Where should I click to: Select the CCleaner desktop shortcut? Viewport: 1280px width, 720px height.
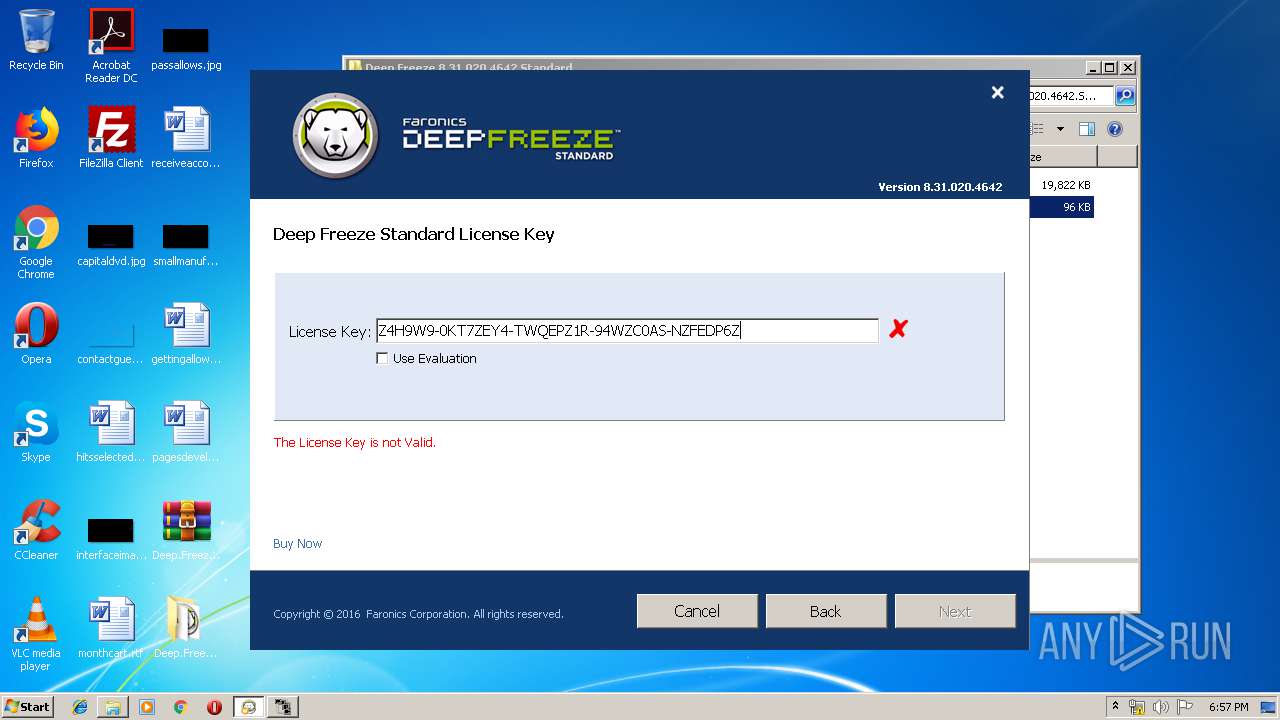(x=36, y=530)
